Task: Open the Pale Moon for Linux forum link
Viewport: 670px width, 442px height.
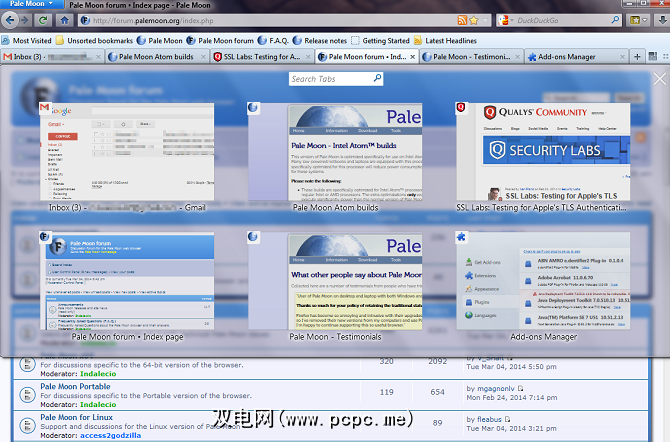Action: 76,417
